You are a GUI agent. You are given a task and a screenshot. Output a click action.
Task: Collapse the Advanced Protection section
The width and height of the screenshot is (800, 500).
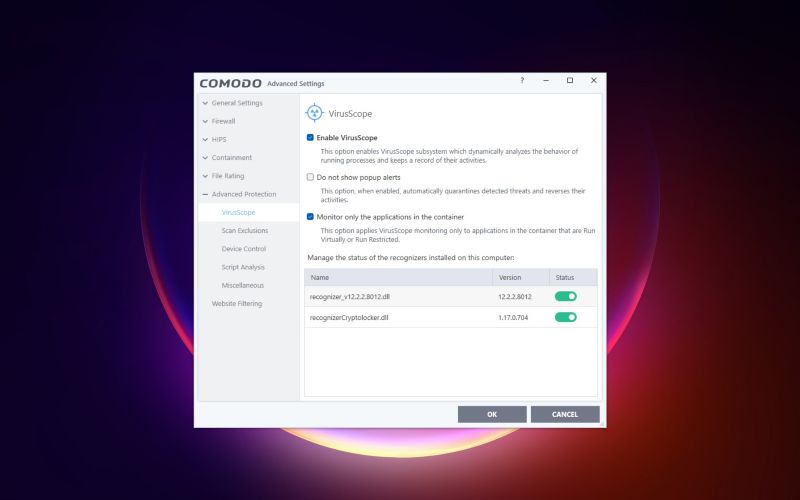(205, 194)
